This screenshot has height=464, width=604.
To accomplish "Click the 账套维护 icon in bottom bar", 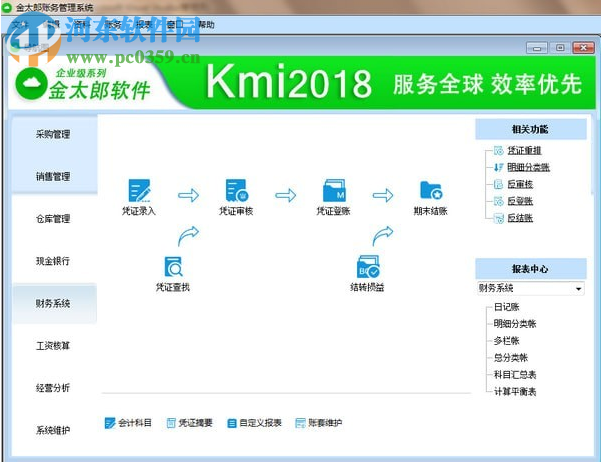I will [x=300, y=423].
